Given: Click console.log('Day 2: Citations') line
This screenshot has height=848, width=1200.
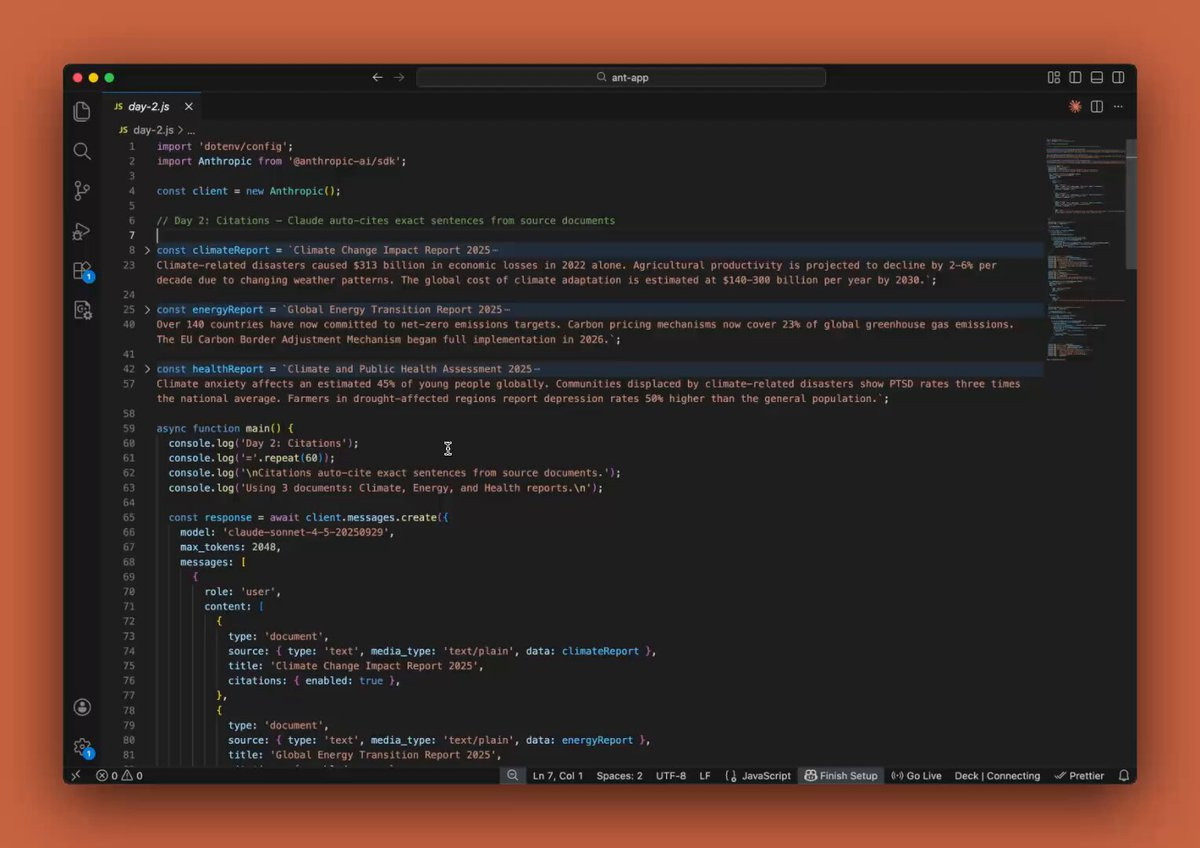Looking at the screenshot, I should click(264, 443).
